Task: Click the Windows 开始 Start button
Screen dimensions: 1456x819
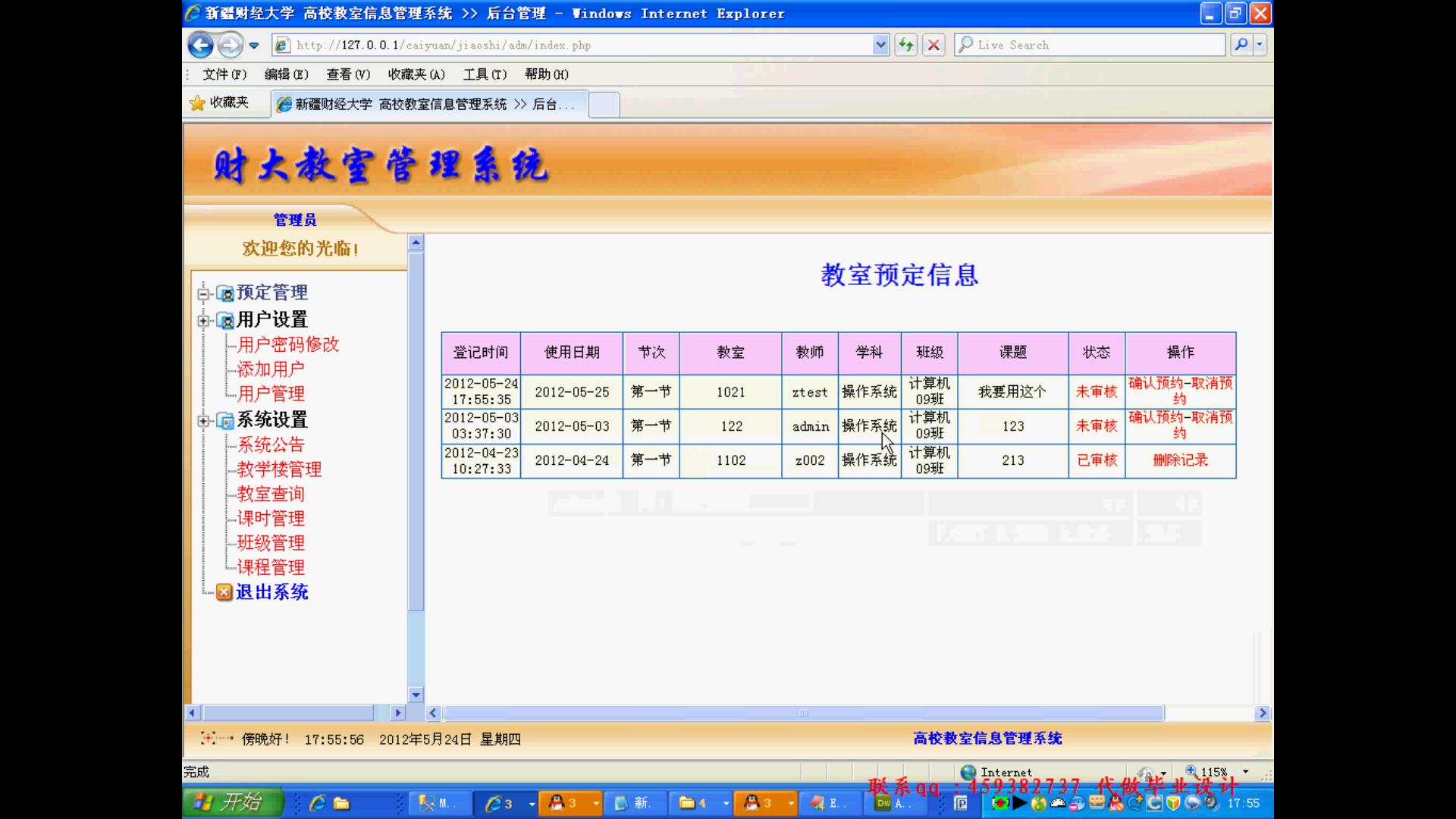Action: 233,802
